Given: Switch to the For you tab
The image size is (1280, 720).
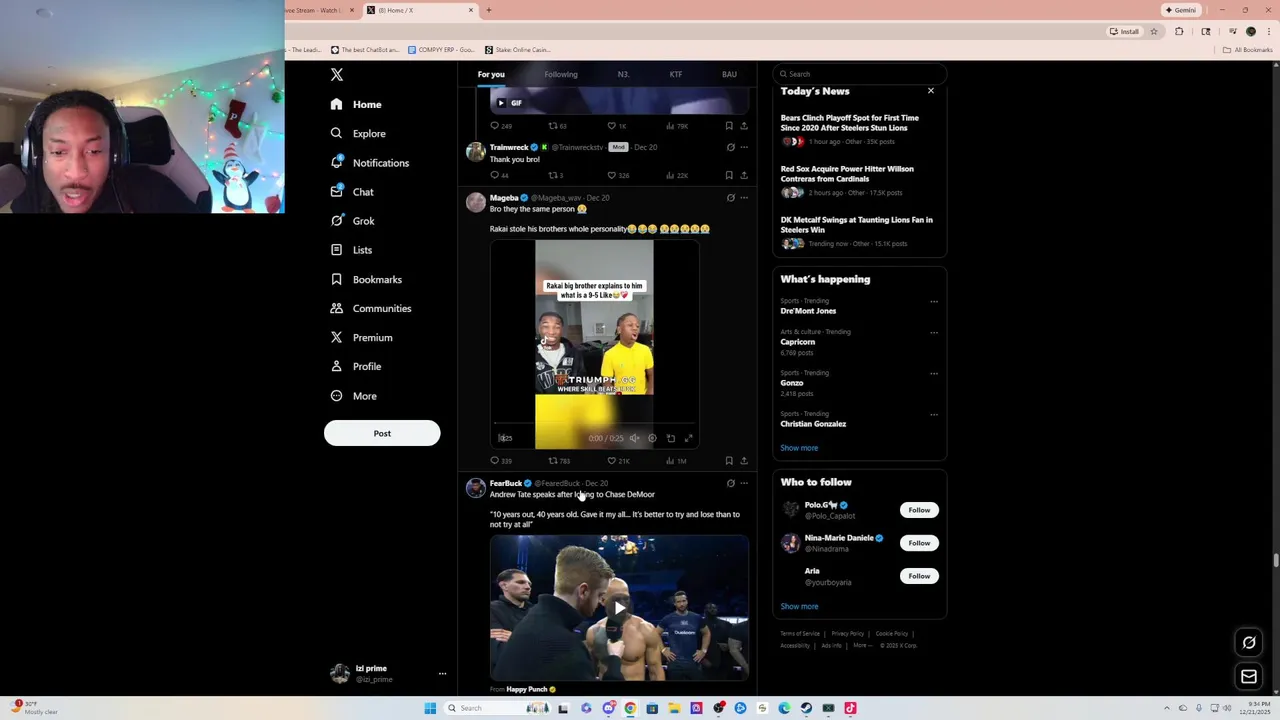Looking at the screenshot, I should [x=491, y=74].
